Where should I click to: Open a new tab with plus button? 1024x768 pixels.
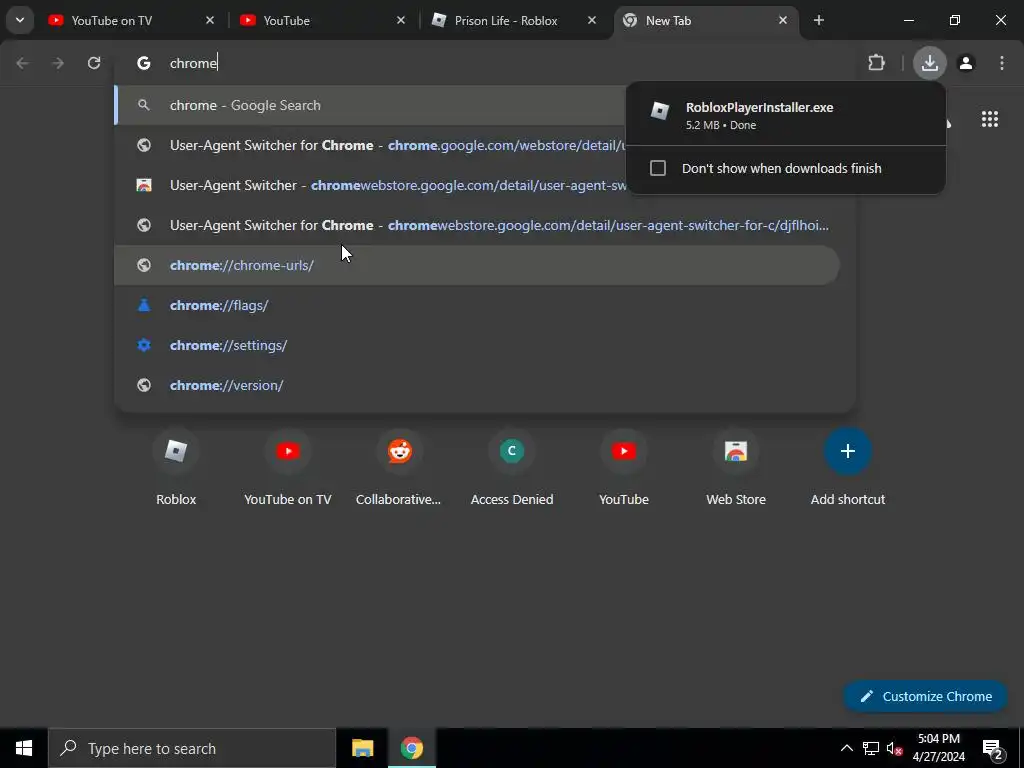[x=818, y=21]
